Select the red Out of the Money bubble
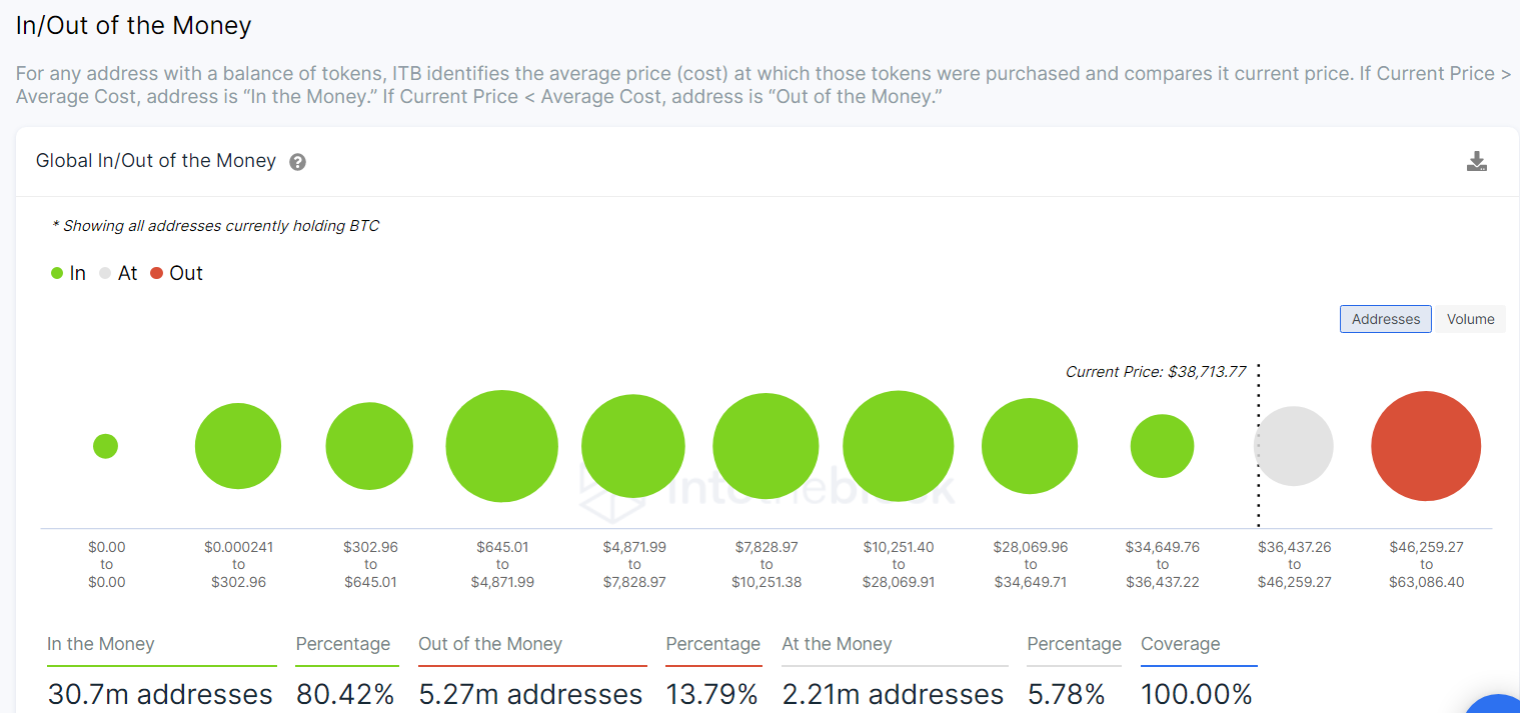Viewport: 1520px width, 713px height. pyautogui.click(x=1426, y=446)
